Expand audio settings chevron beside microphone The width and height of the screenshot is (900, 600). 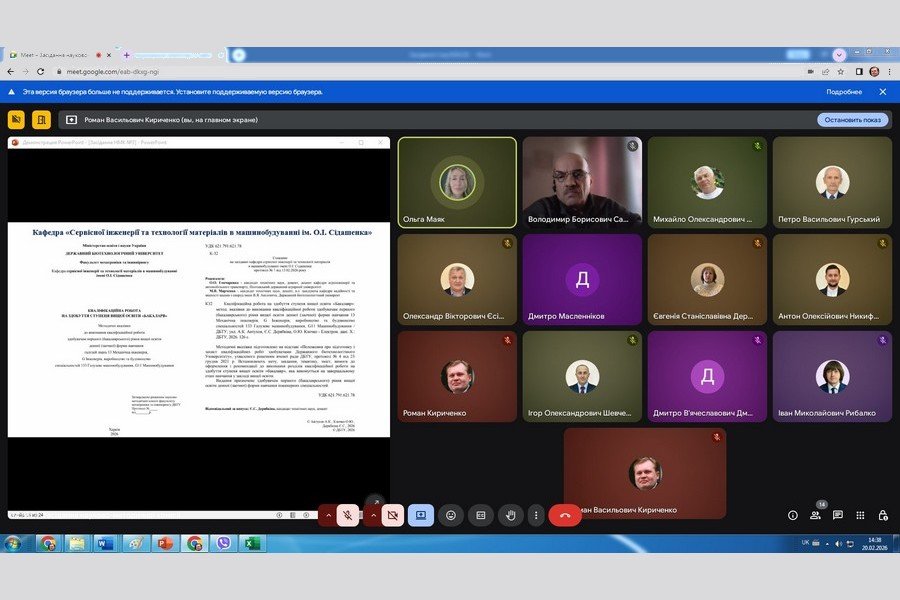coord(327,515)
